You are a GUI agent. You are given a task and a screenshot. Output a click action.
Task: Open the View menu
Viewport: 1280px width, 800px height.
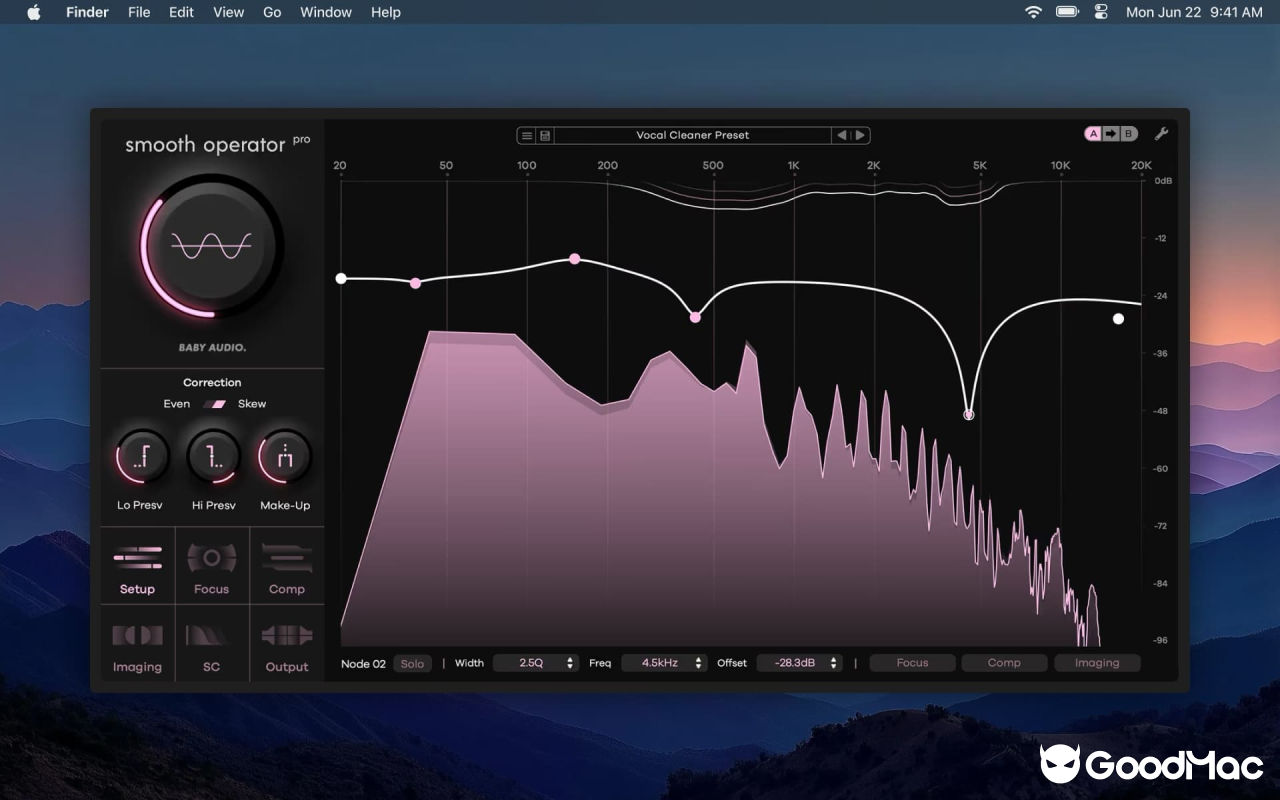(228, 12)
